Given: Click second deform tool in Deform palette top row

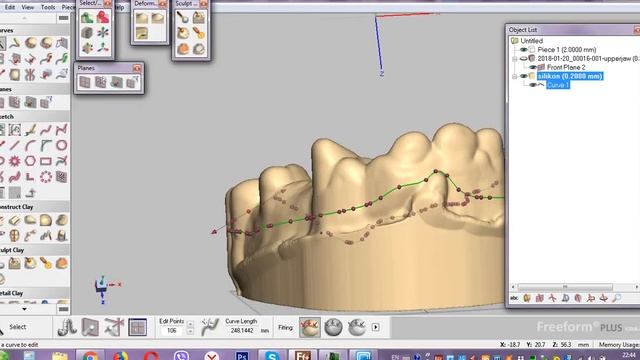Looking at the screenshot, I should (158, 18).
